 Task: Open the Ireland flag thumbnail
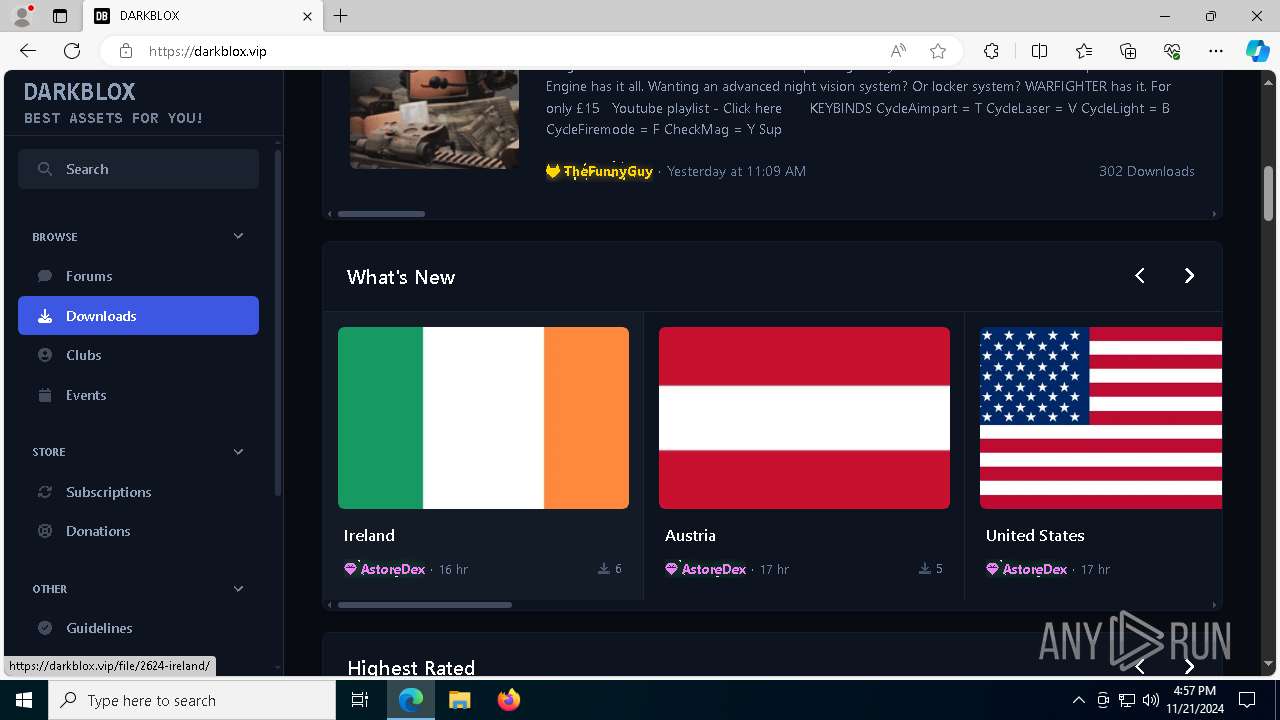483,418
